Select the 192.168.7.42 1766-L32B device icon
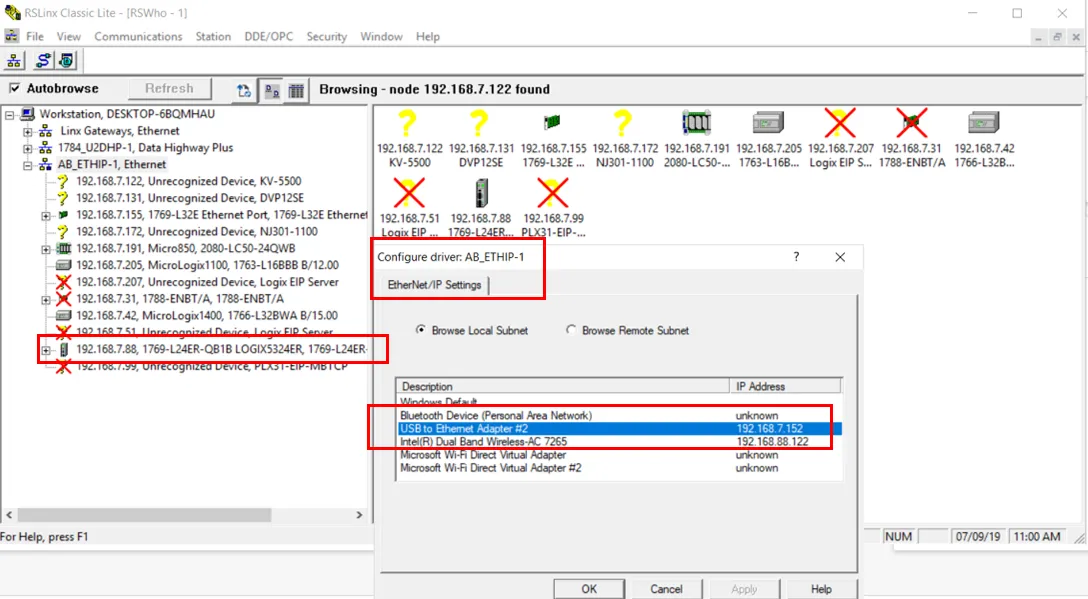Screen dimensions: 1088x599 (x=983, y=124)
